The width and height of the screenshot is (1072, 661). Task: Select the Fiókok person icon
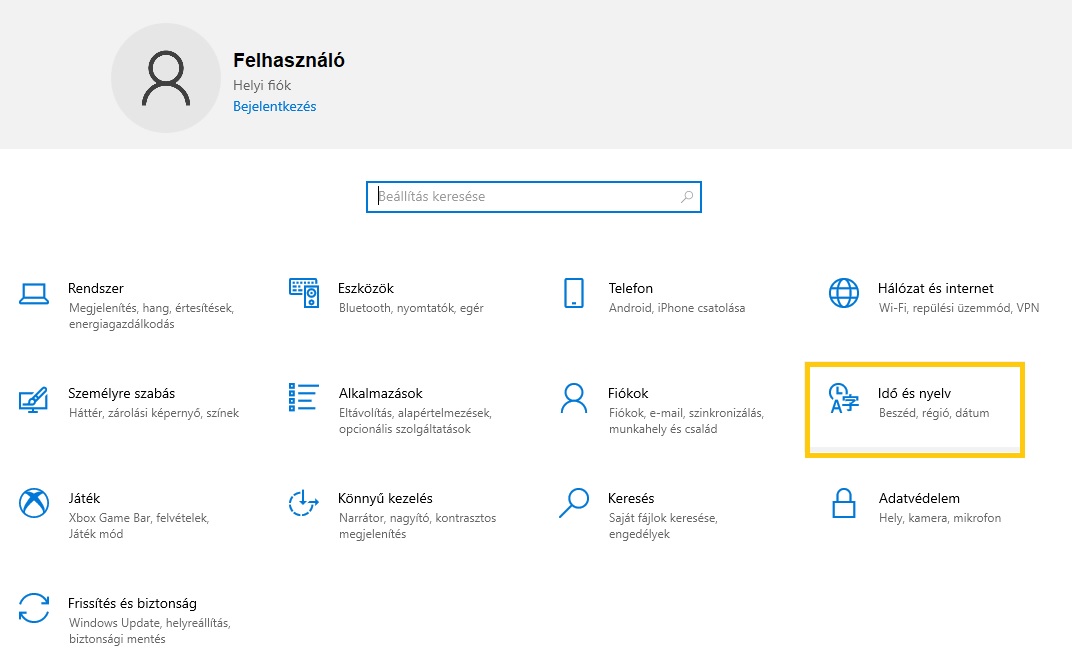(x=573, y=398)
